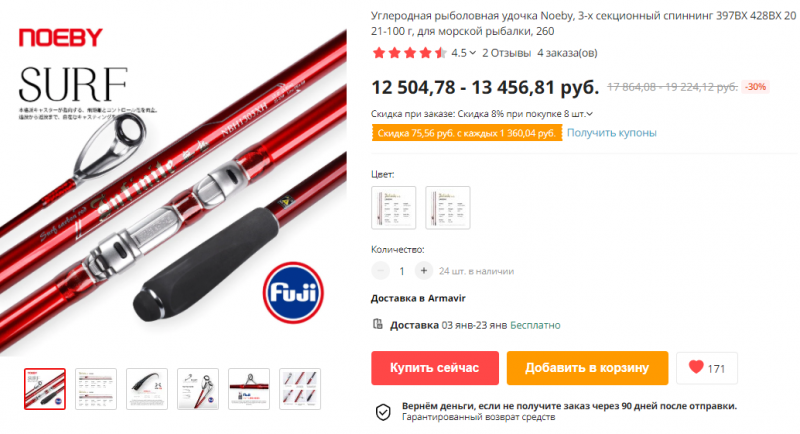This screenshot has height=434, width=800.
Task: Click the delivery document icon
Action: click(x=378, y=324)
